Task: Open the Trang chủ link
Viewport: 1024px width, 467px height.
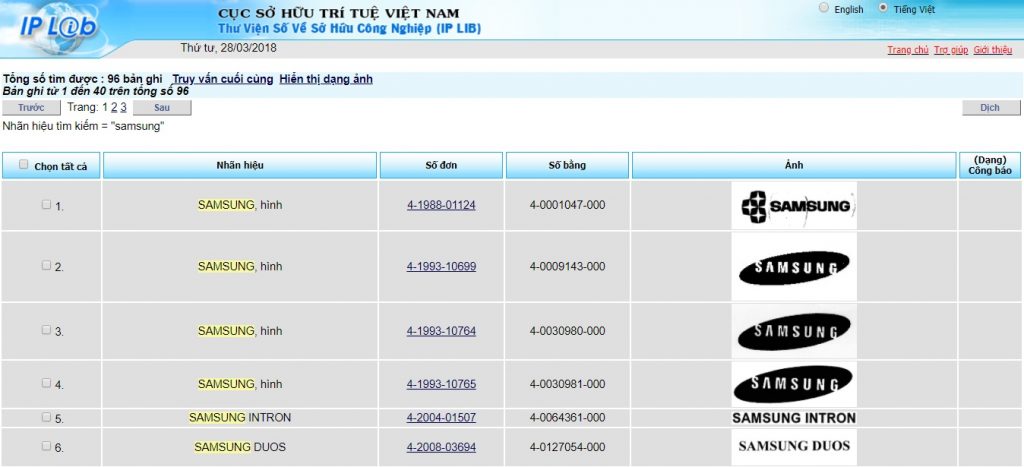Action: click(x=908, y=50)
